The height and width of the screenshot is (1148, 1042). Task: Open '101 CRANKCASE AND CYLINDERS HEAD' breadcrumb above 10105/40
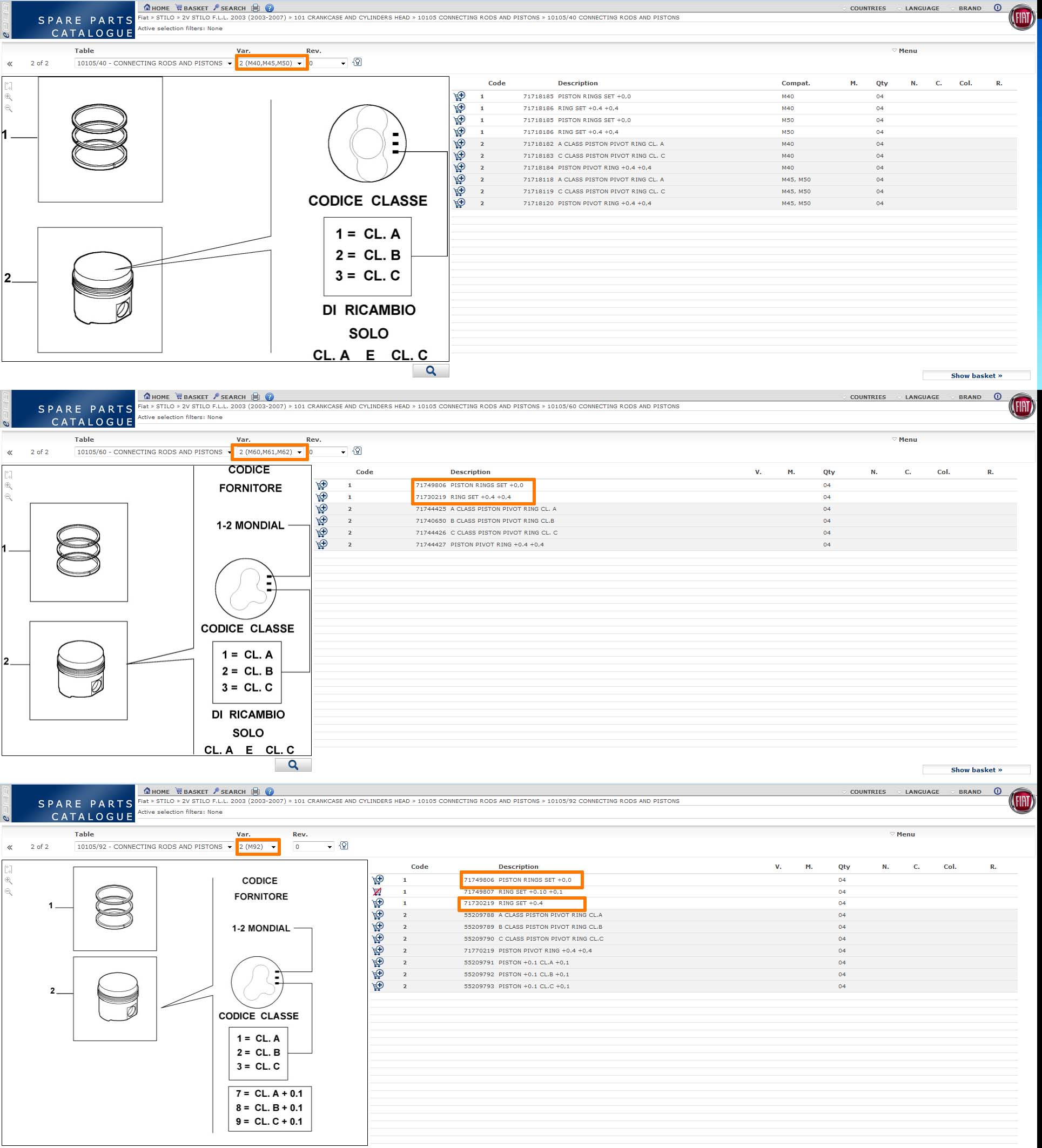pos(352,18)
